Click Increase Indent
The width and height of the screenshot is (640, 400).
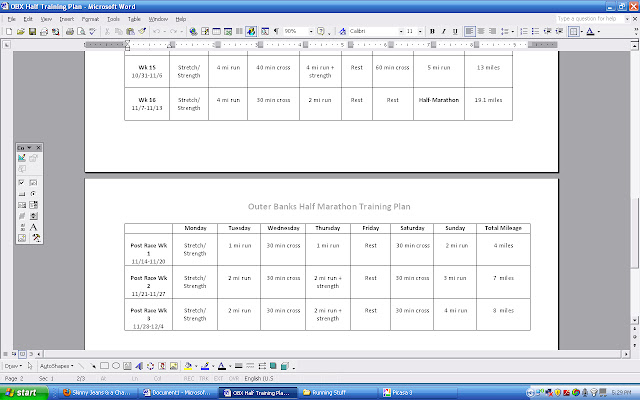pos(559,31)
